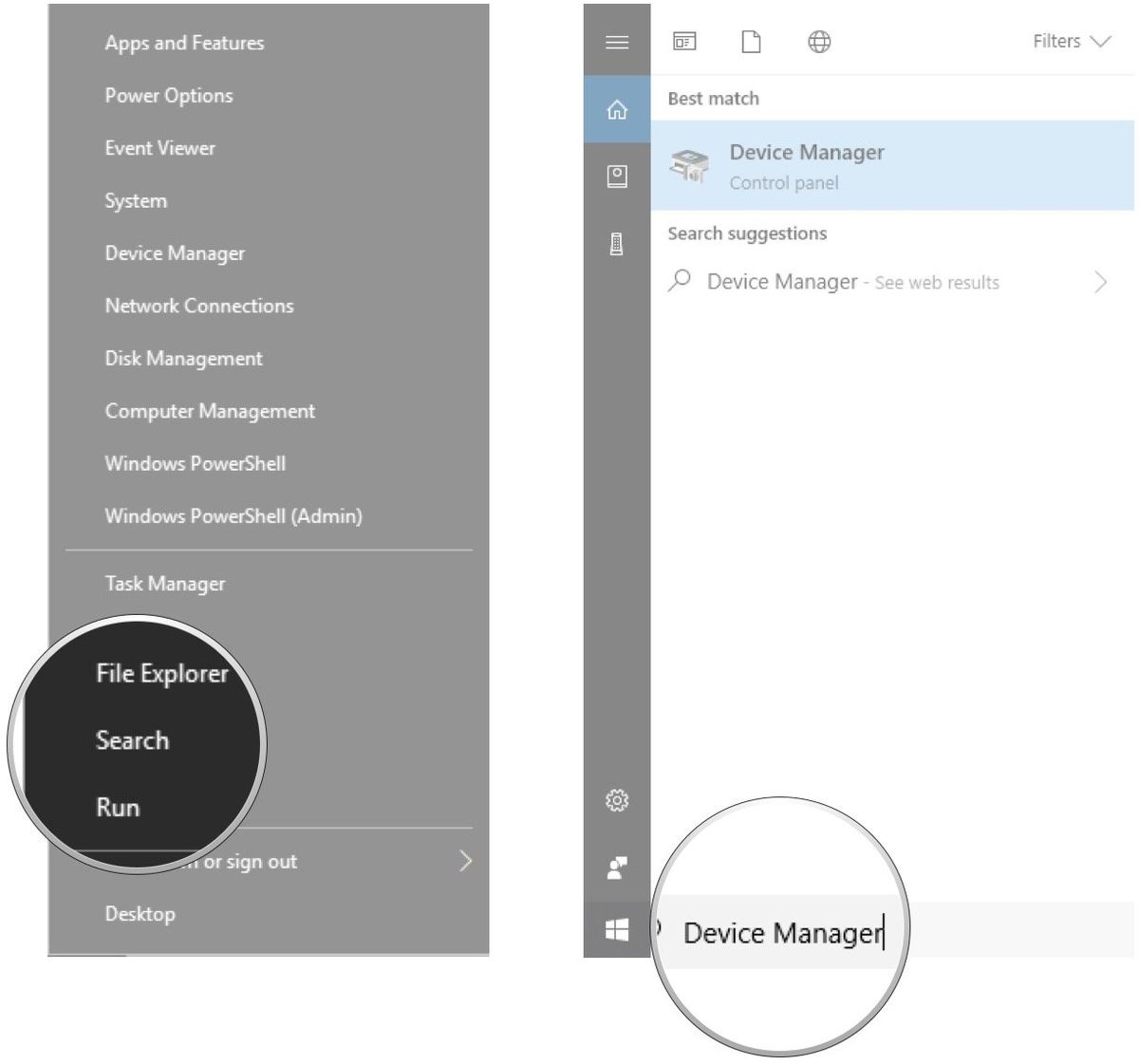Open Device Manager from the power user menu

[x=175, y=252]
